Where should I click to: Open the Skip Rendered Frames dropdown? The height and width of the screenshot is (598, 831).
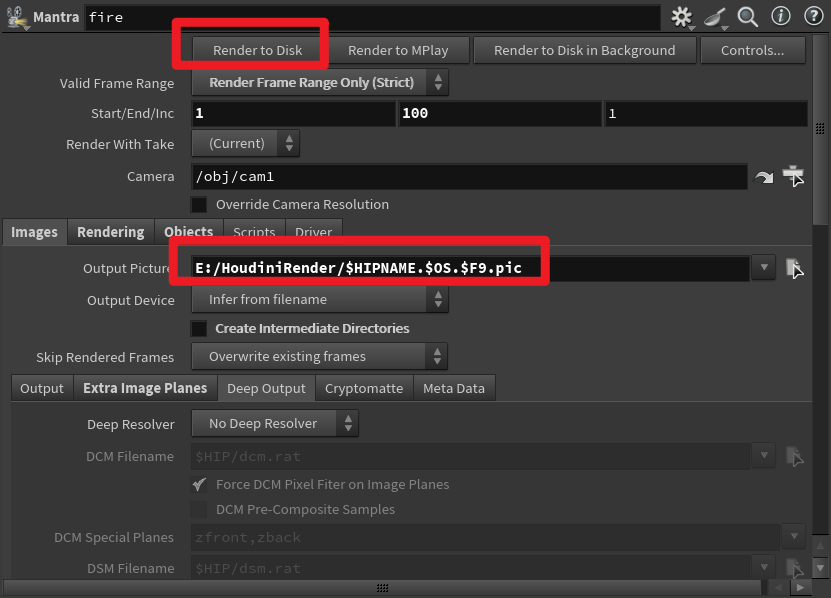coord(318,356)
